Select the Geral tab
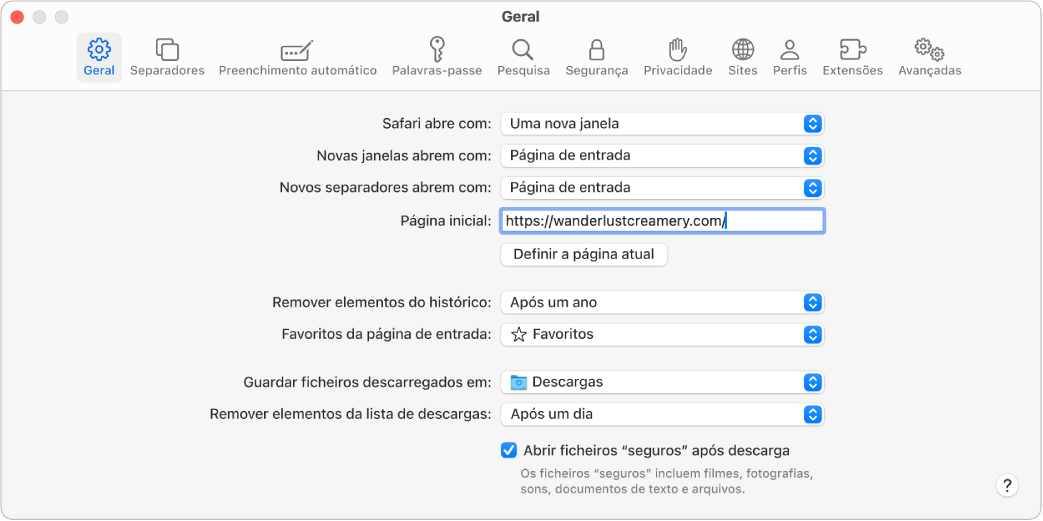This screenshot has height=521, width=1043. (99, 57)
